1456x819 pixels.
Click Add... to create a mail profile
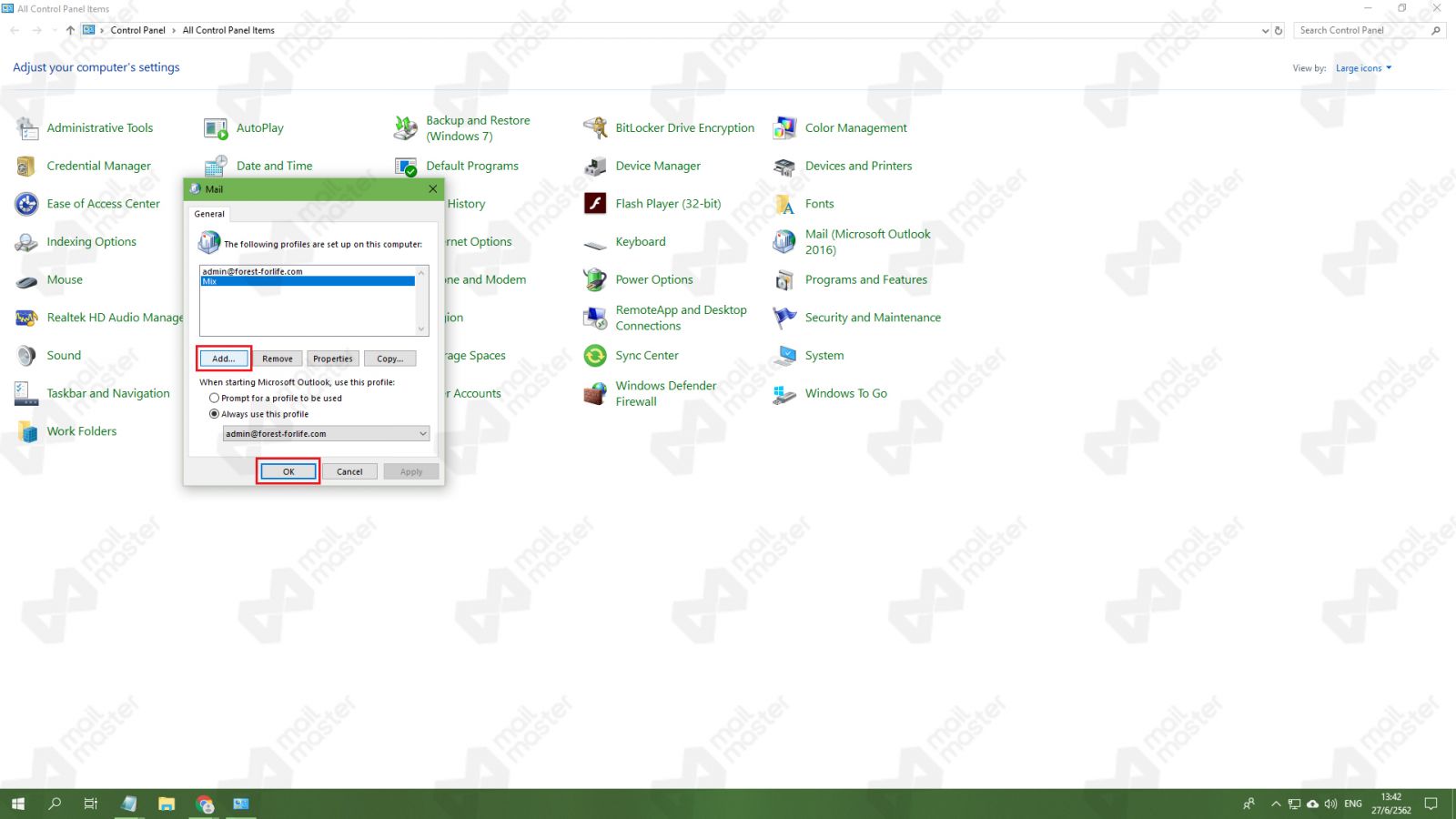224,359
